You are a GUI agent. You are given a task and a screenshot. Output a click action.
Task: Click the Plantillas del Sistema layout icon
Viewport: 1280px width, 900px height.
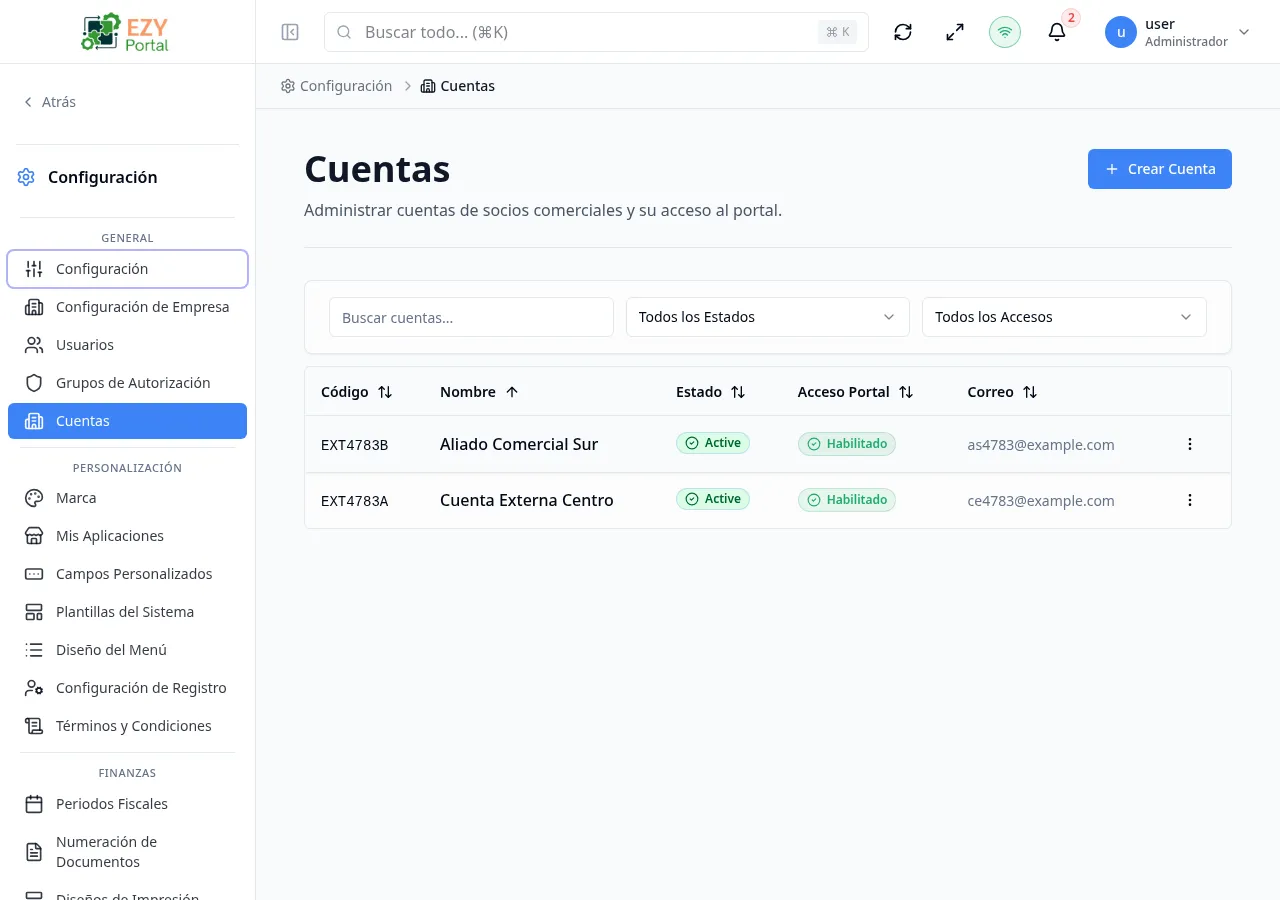coord(34,612)
